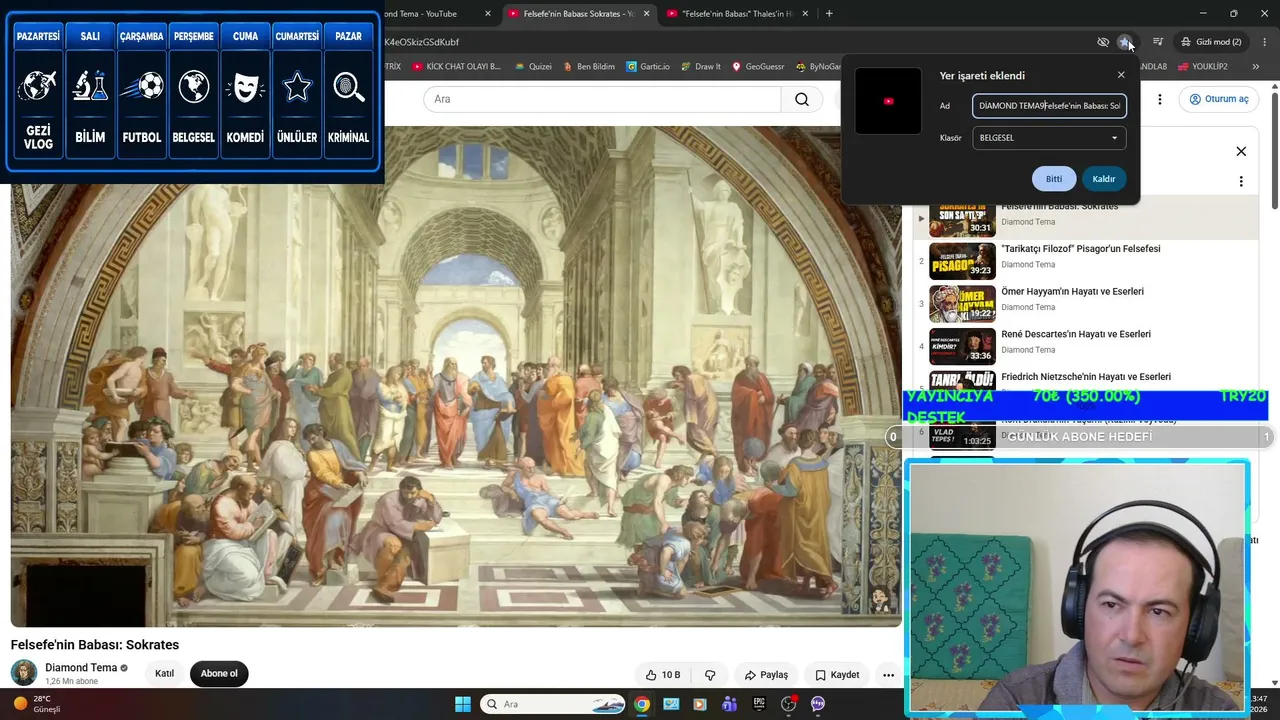Screen dimensions: 1280x720
Task: Click the Sokrates playlist thumbnail showing 30:31
Action: (x=962, y=220)
